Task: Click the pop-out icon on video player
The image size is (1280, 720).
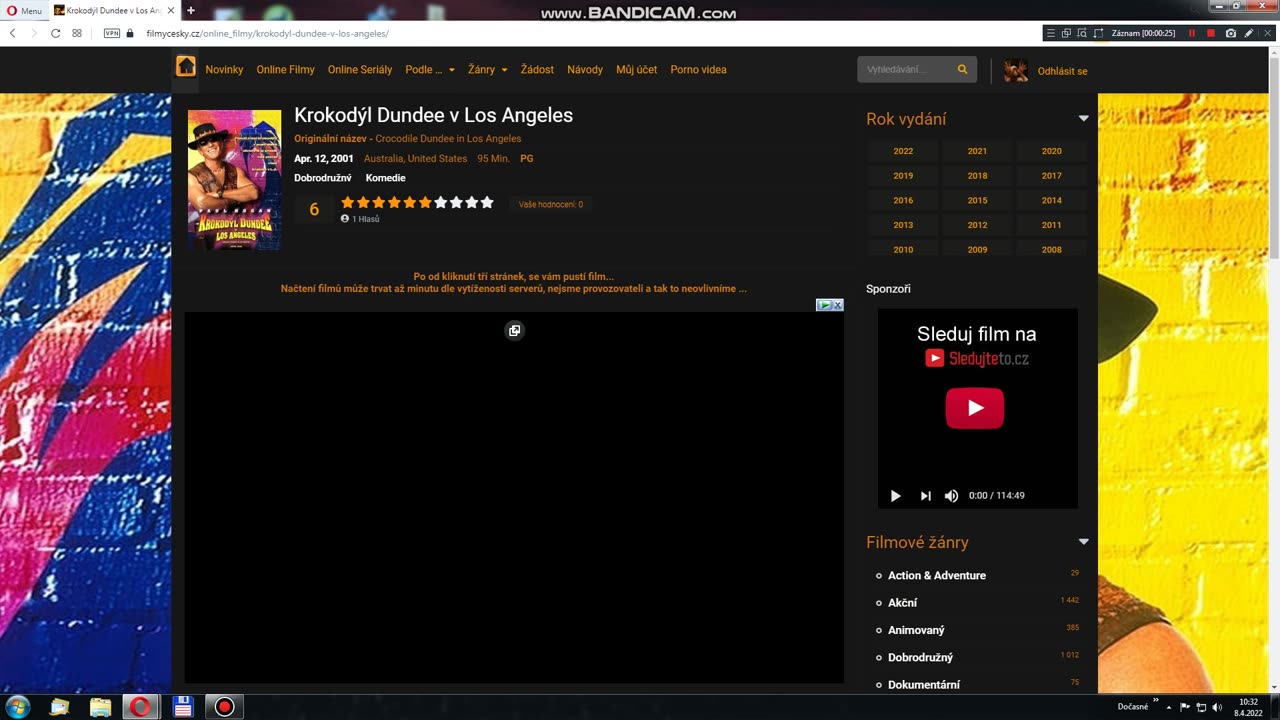Action: coord(514,330)
